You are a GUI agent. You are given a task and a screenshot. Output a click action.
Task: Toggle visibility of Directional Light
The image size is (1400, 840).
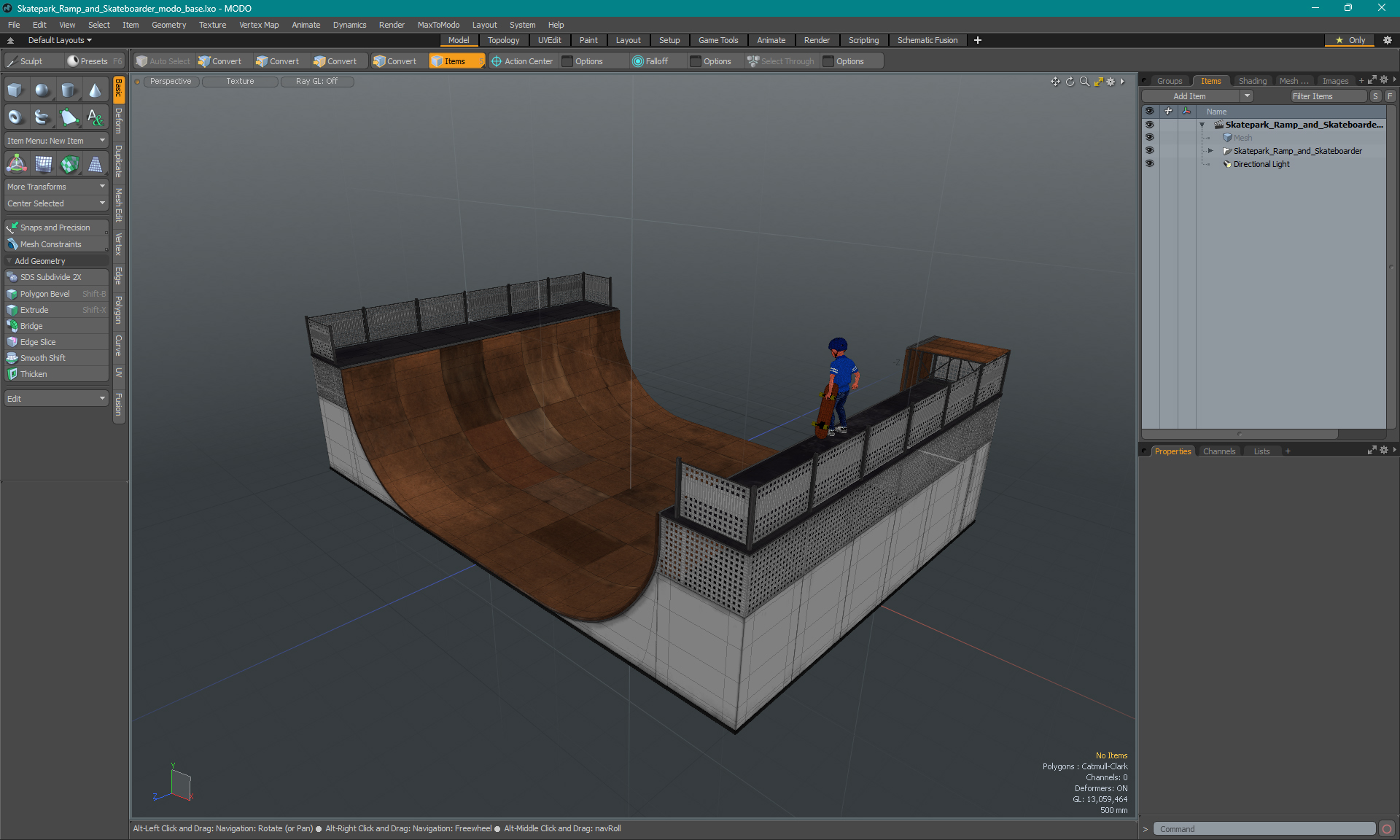tap(1149, 164)
